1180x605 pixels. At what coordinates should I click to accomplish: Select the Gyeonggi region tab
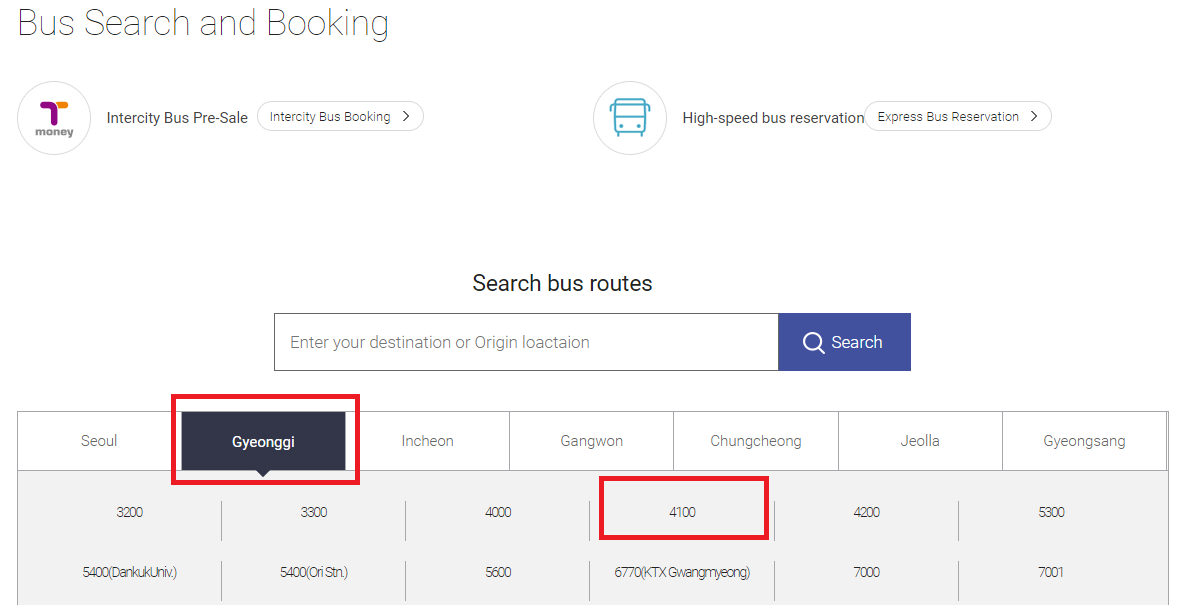[x=263, y=441]
